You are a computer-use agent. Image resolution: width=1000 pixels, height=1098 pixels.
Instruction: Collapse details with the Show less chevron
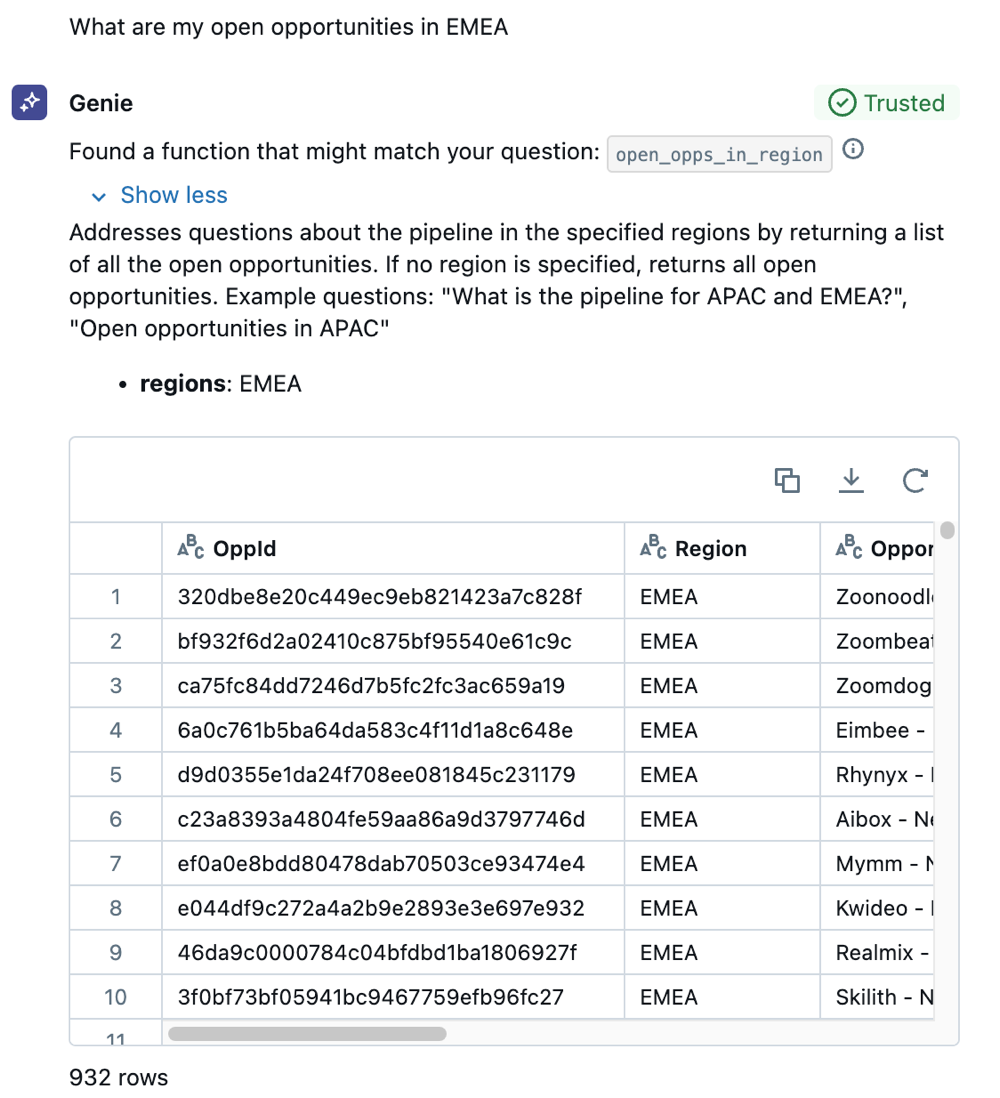click(97, 196)
